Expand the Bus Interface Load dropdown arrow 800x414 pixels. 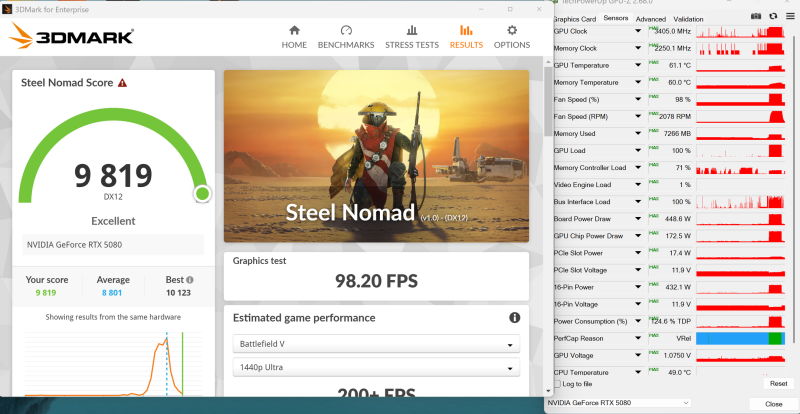(x=638, y=202)
